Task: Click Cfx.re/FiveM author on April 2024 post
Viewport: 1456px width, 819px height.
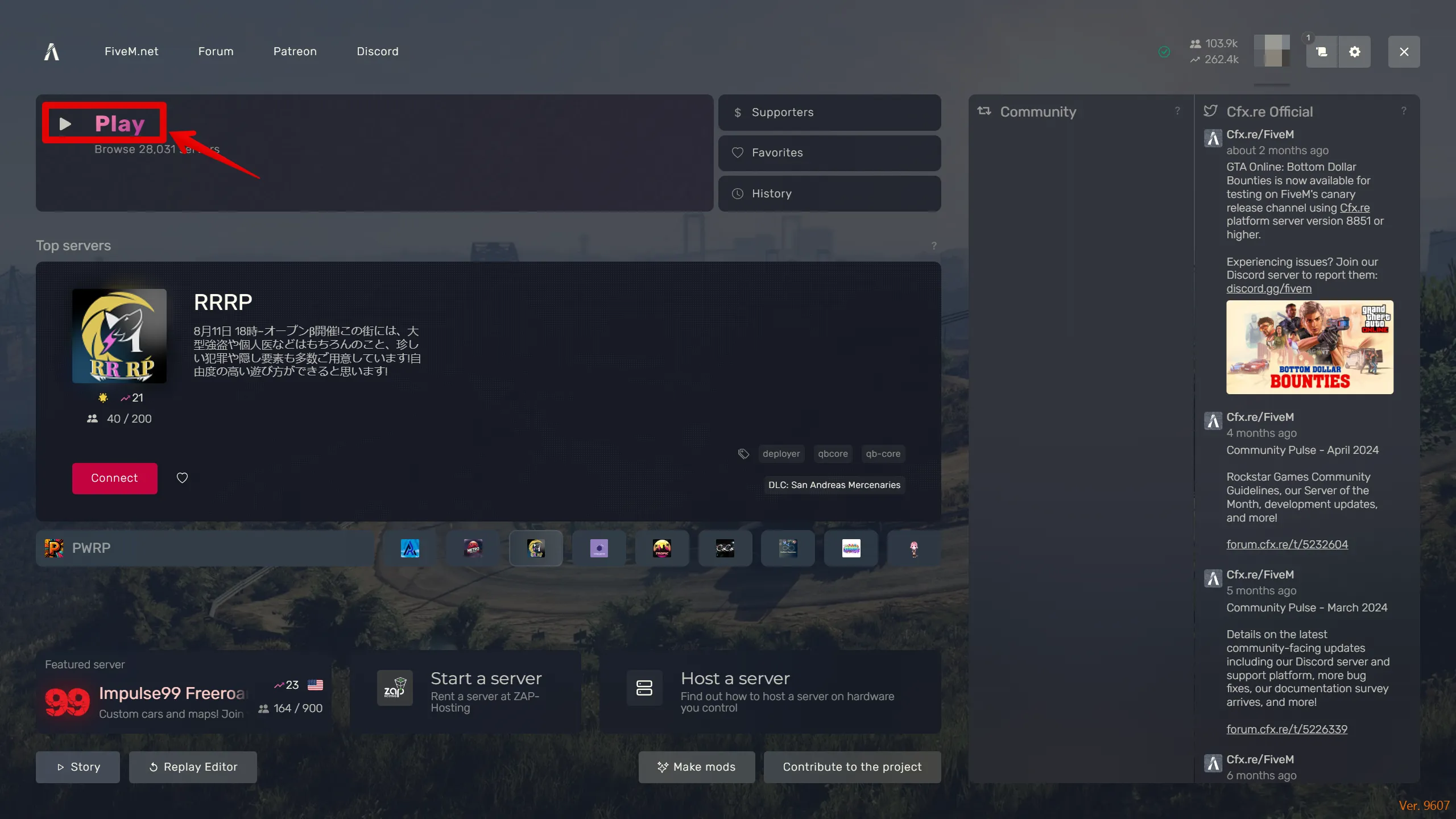Action: click(x=1260, y=417)
